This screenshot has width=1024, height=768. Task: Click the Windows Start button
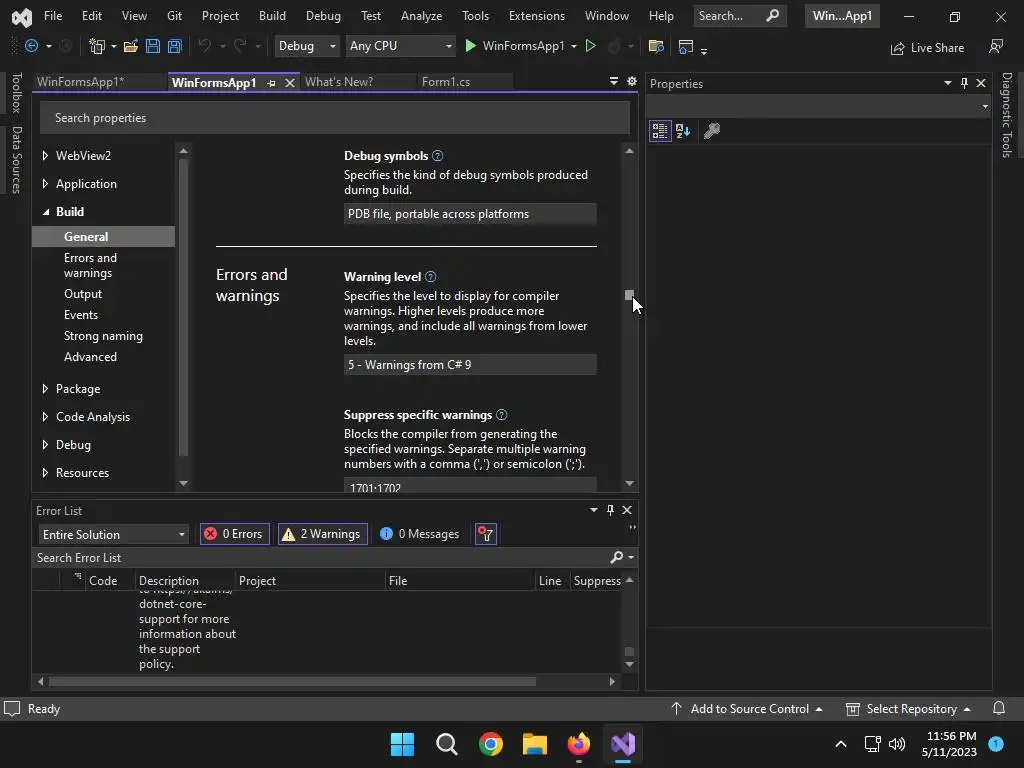tap(402, 744)
